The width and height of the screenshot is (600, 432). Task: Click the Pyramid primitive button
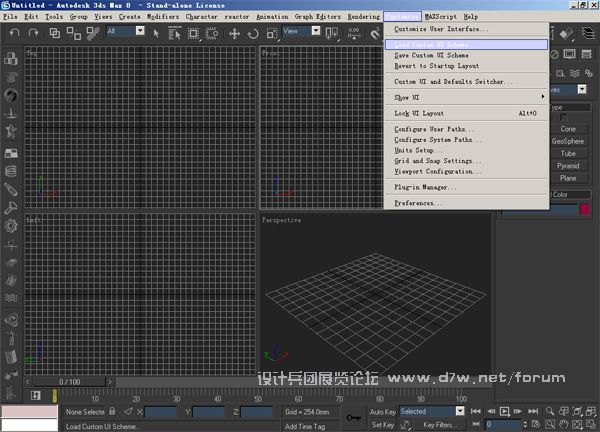tap(568, 166)
